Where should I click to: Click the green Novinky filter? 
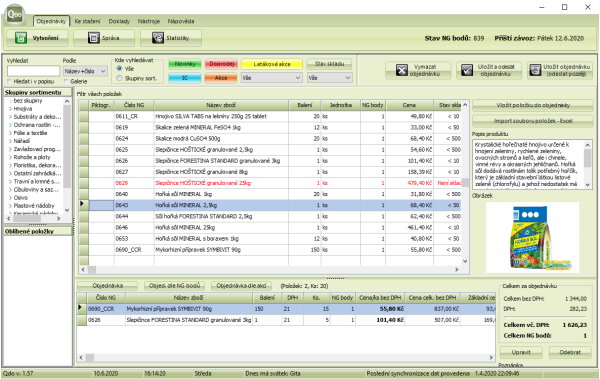pyautogui.click(x=185, y=64)
